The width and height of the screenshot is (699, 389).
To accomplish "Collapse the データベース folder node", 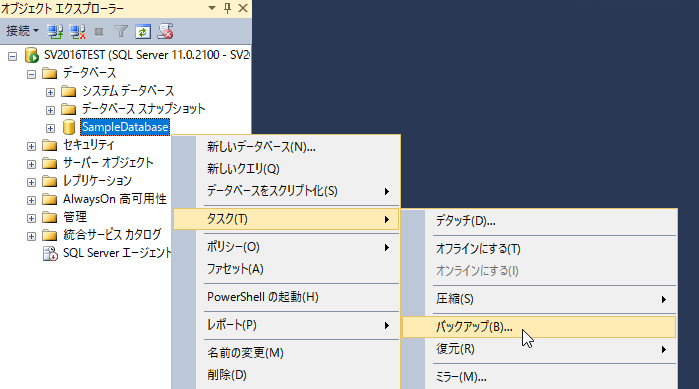I will coord(31,74).
